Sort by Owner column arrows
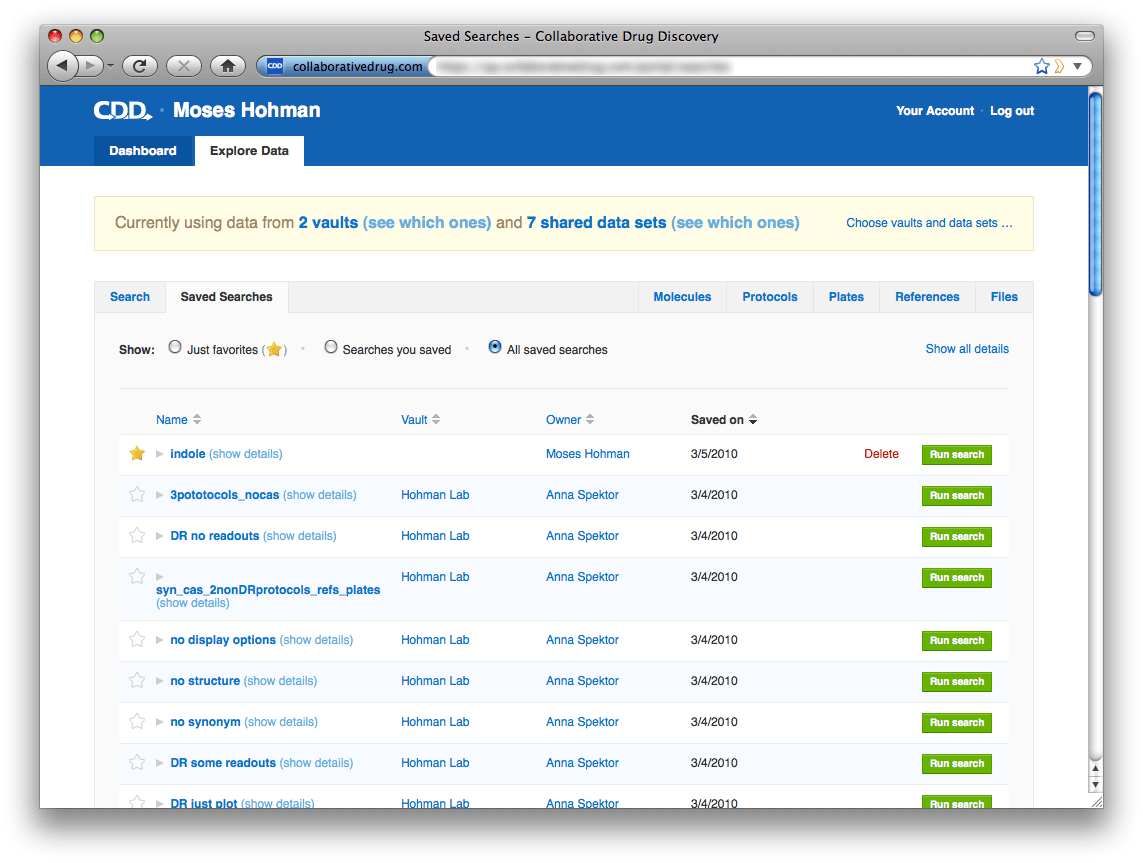This screenshot has width=1143, height=863. click(x=590, y=419)
